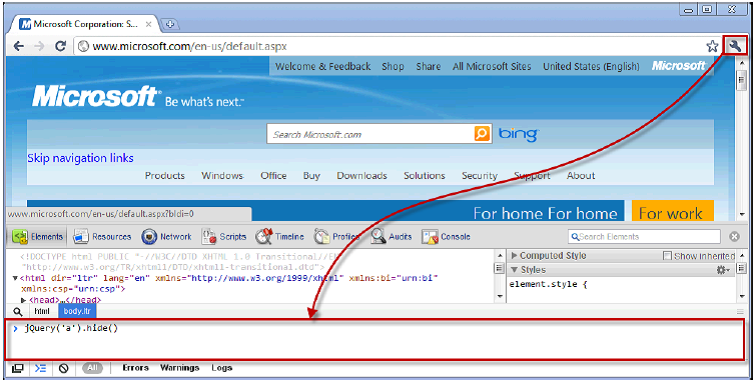Open All Microsoft Sites link

491,67
